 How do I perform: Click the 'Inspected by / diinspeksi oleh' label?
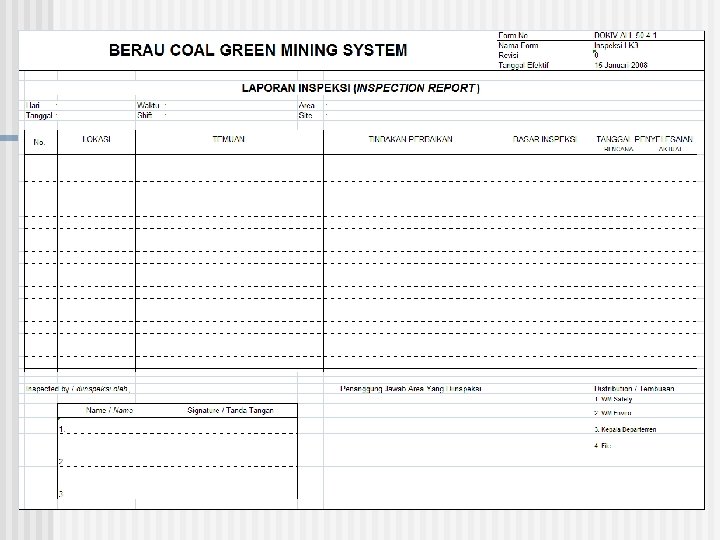[x=78, y=389]
